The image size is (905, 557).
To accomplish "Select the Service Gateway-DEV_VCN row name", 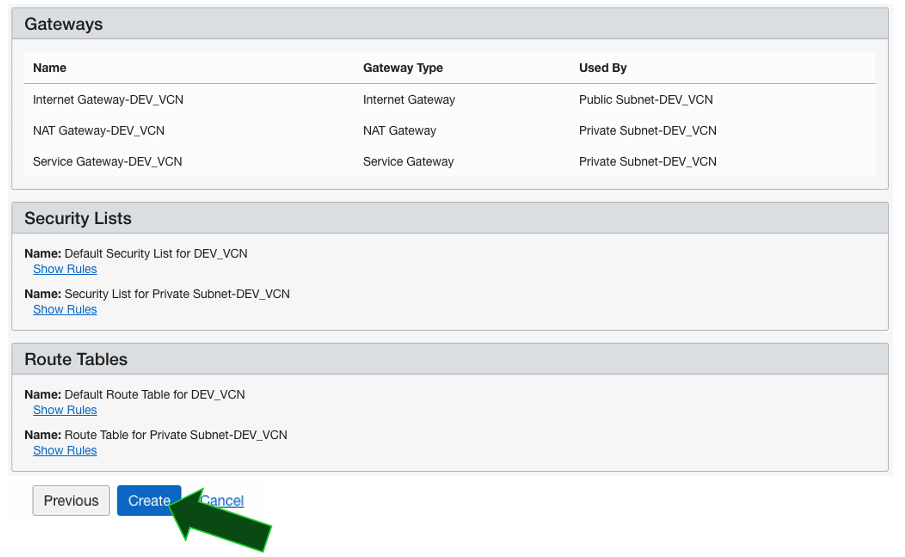I will click(x=107, y=162).
